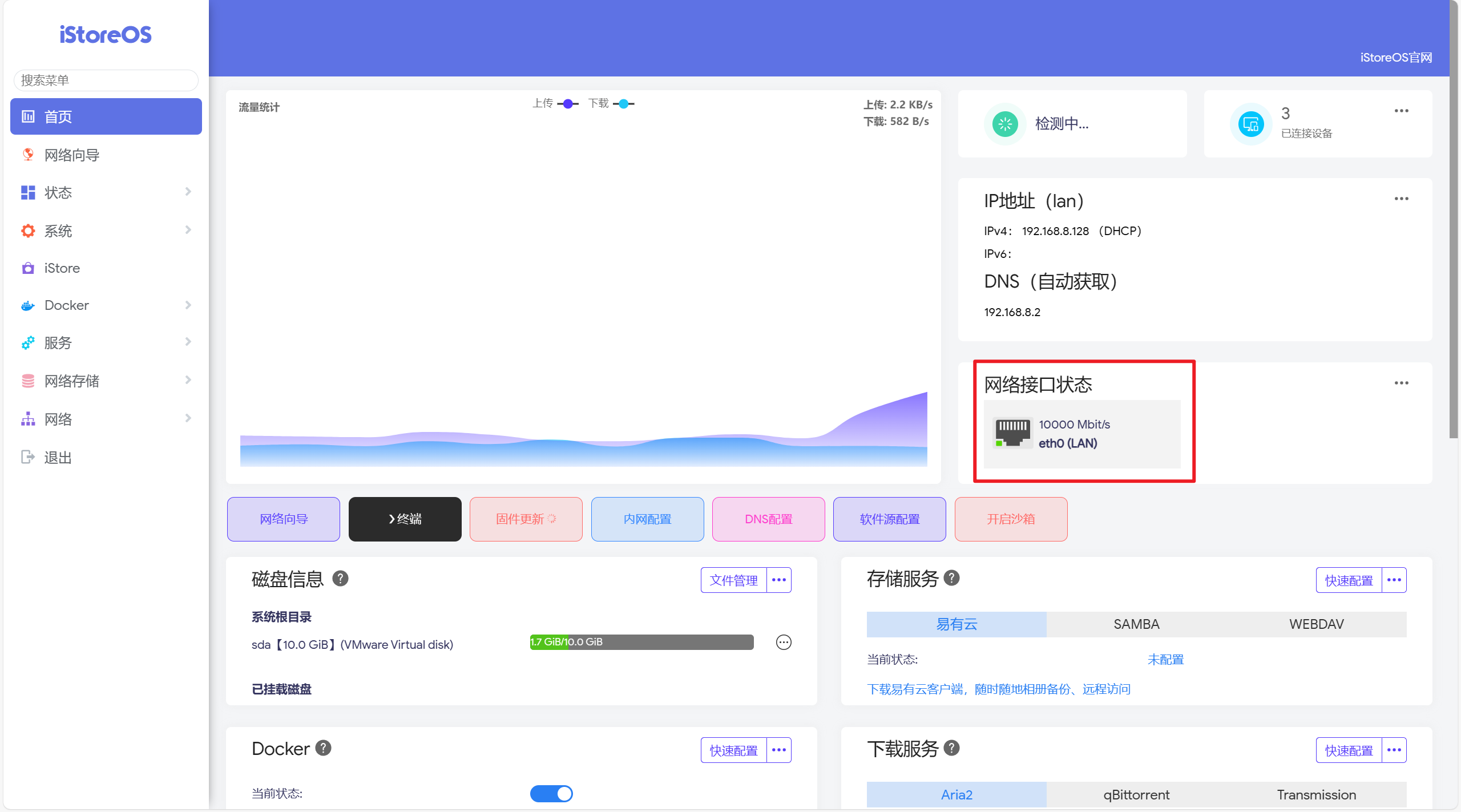Toggle the Docker 当前状态 switch
The height and width of the screenshot is (812, 1461).
(x=551, y=794)
